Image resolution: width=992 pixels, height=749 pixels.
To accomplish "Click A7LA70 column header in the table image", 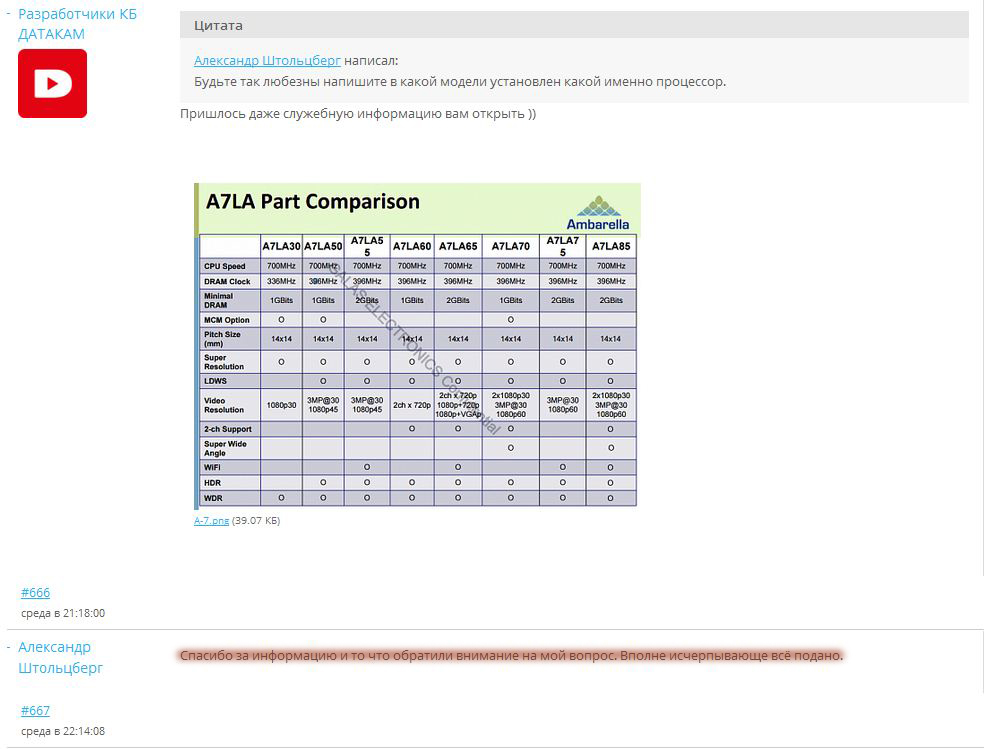I will click(510, 246).
